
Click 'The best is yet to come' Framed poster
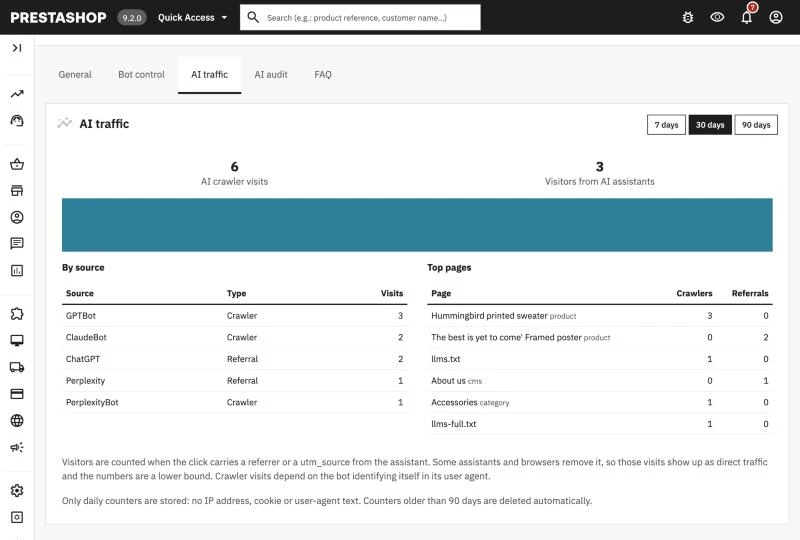click(506, 337)
